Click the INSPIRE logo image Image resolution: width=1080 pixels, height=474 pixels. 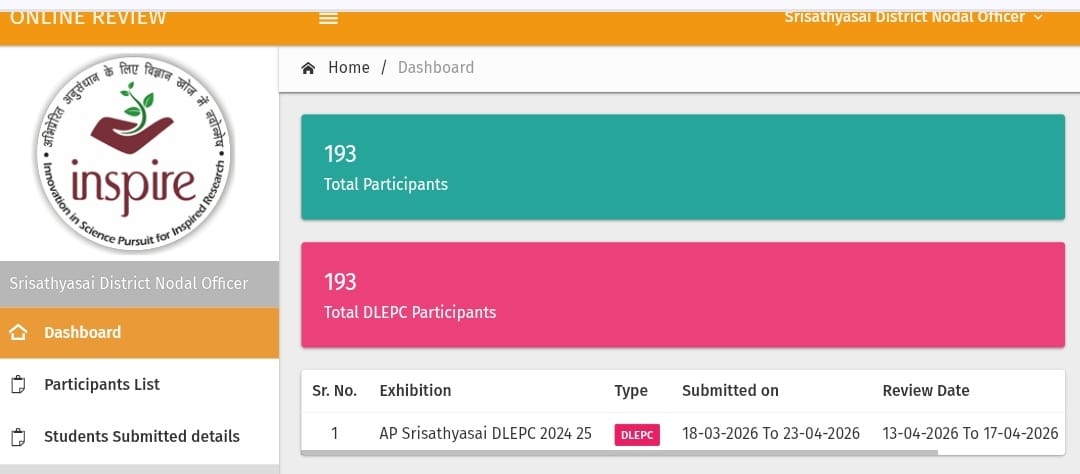click(134, 154)
